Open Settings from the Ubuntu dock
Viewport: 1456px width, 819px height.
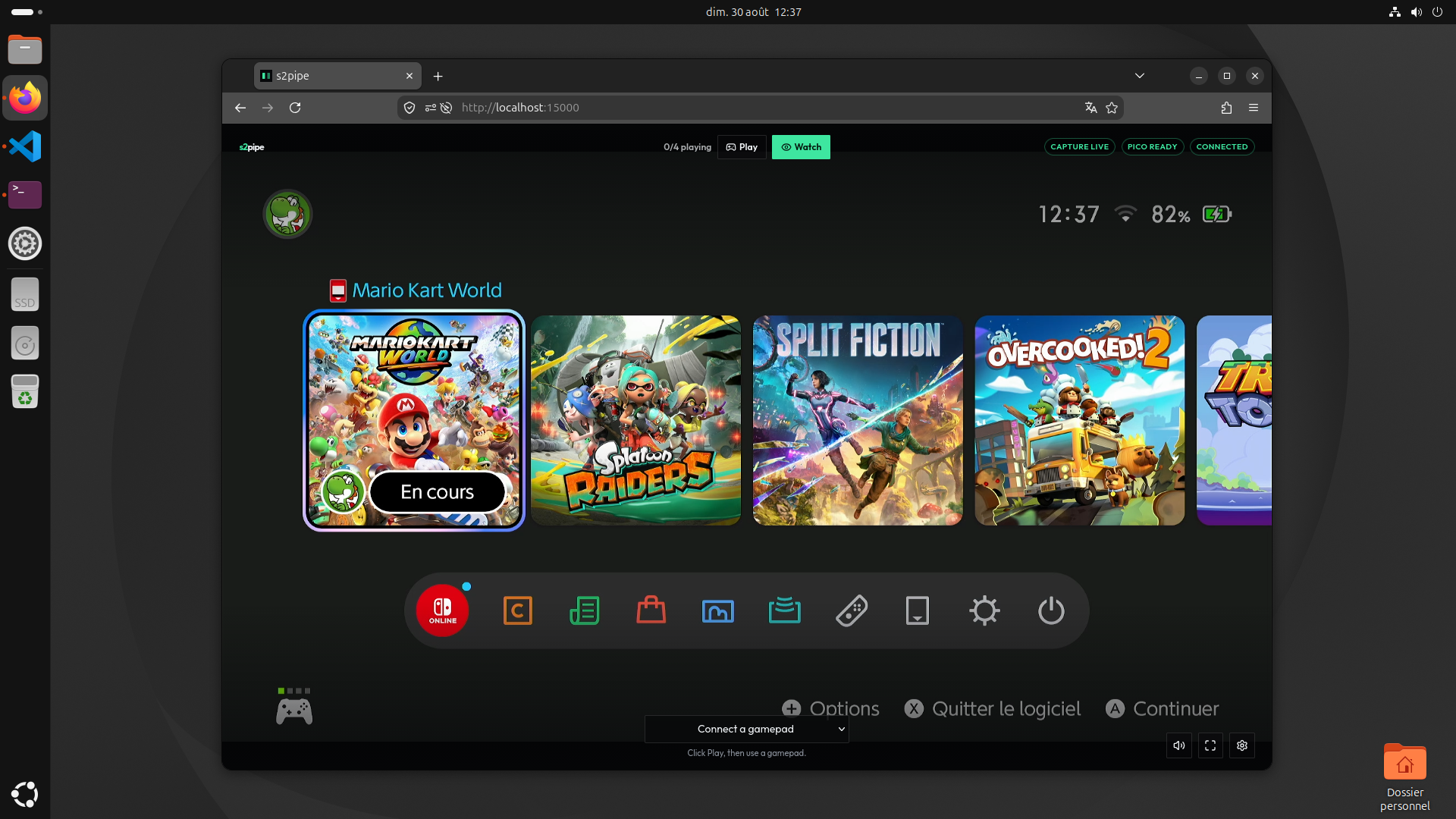click(x=25, y=243)
